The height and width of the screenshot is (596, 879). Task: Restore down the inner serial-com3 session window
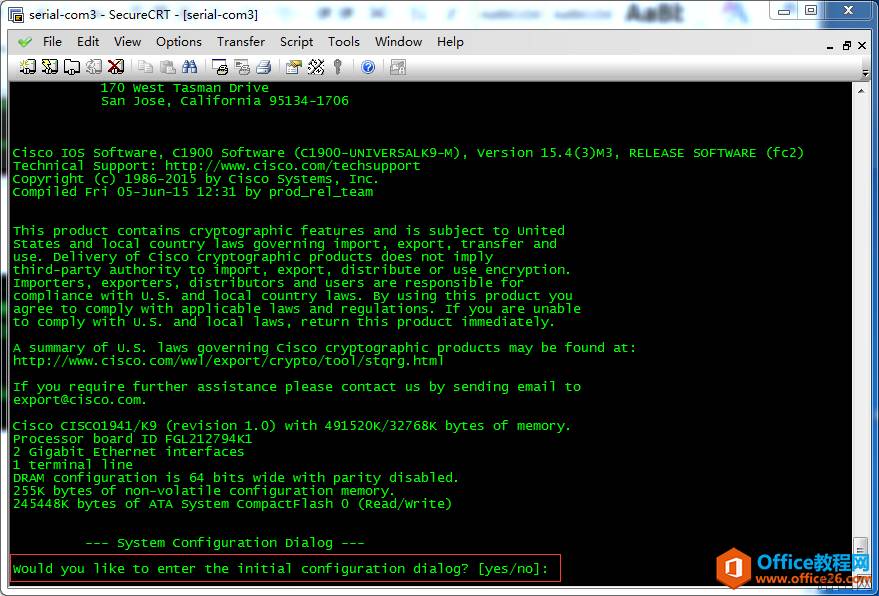[x=846, y=45]
